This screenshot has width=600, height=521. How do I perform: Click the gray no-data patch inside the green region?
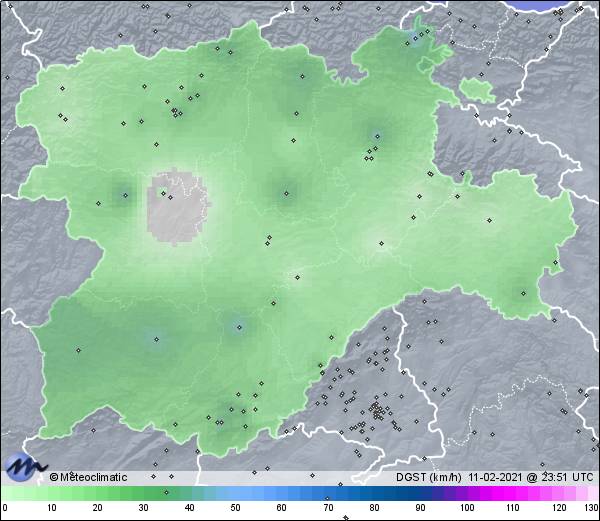pos(177,207)
